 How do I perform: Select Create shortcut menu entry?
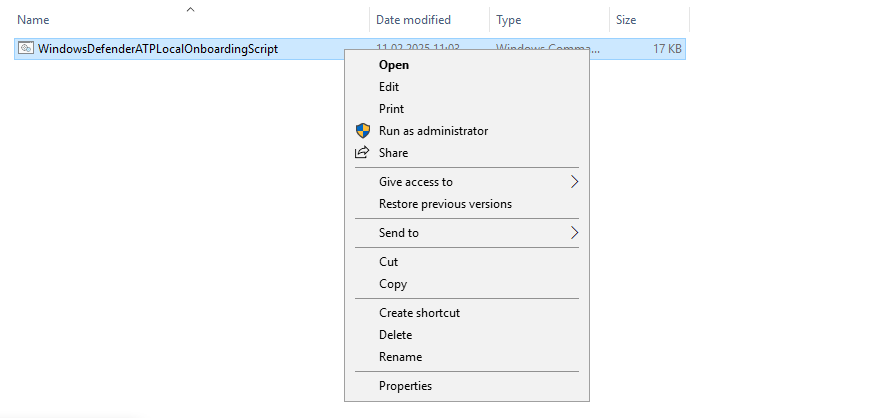coord(419,313)
